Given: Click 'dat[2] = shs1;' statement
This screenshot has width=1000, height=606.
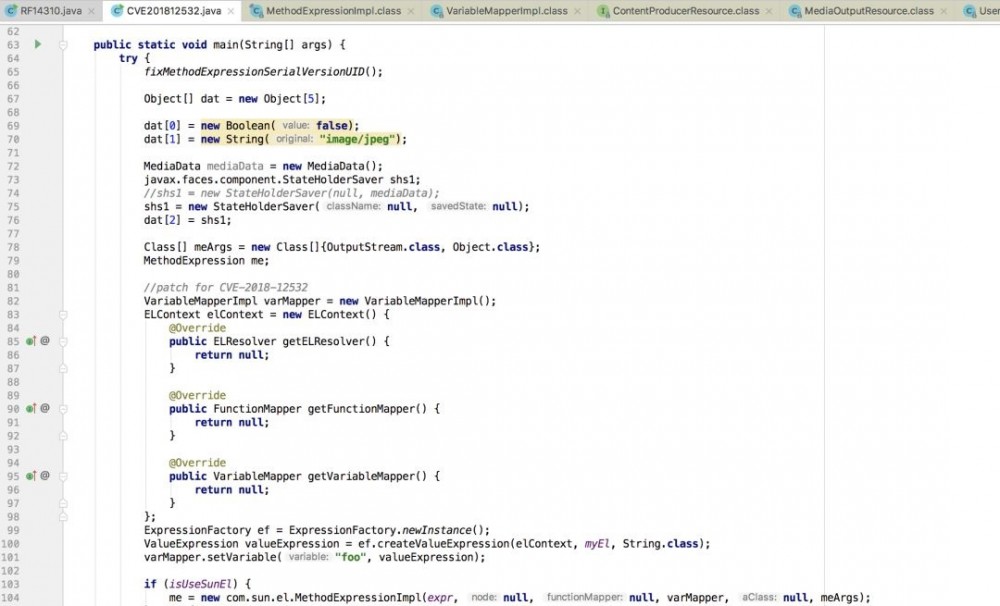Looking at the screenshot, I should [188, 220].
